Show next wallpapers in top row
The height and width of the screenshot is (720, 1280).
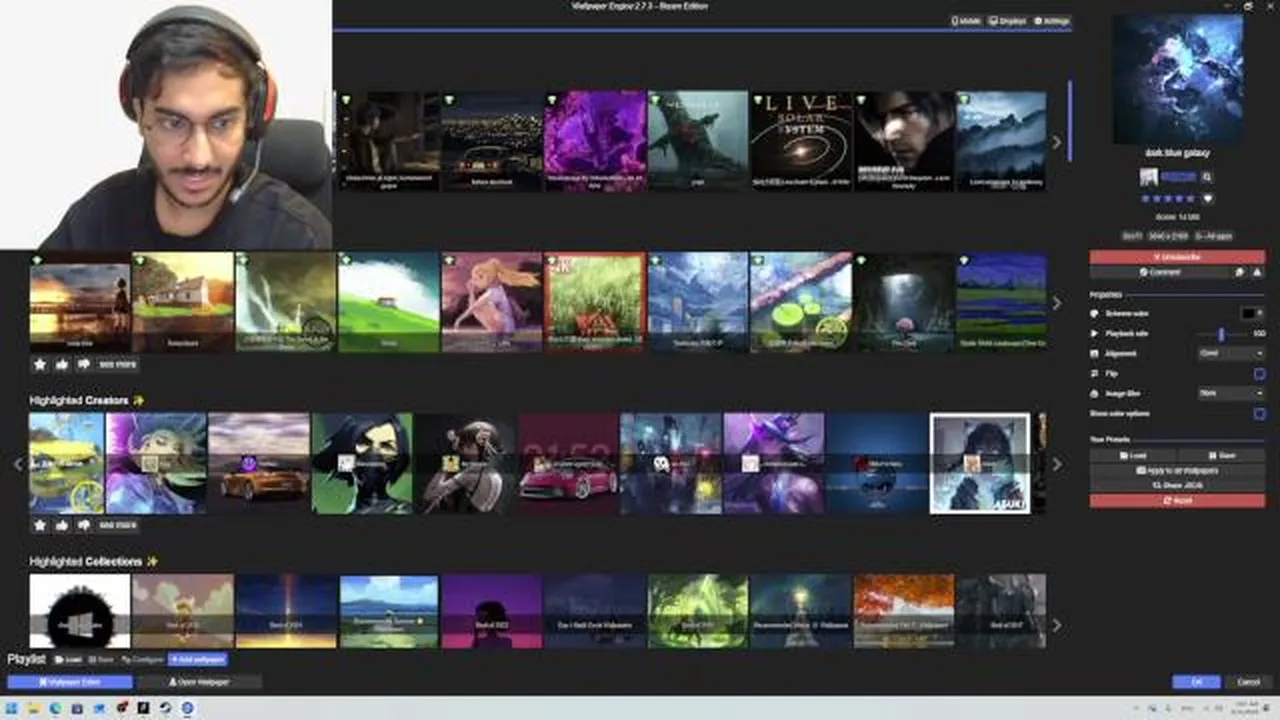(x=1056, y=142)
